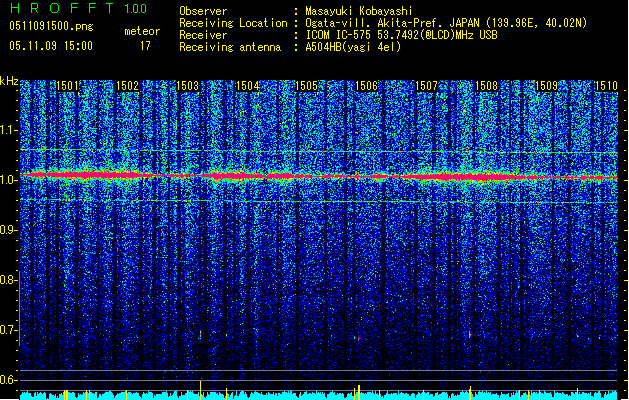Click the 0.6 frequency axis label

click(9, 380)
